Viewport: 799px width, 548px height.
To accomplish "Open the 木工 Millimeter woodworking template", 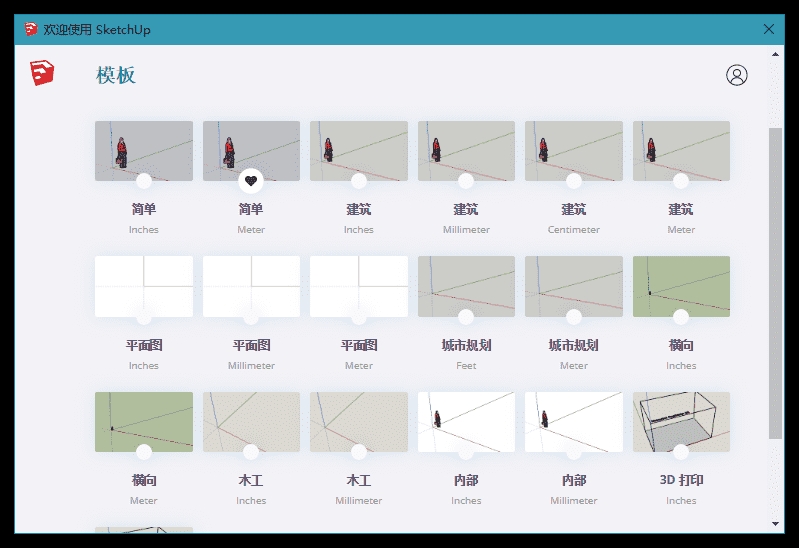I will [358, 421].
